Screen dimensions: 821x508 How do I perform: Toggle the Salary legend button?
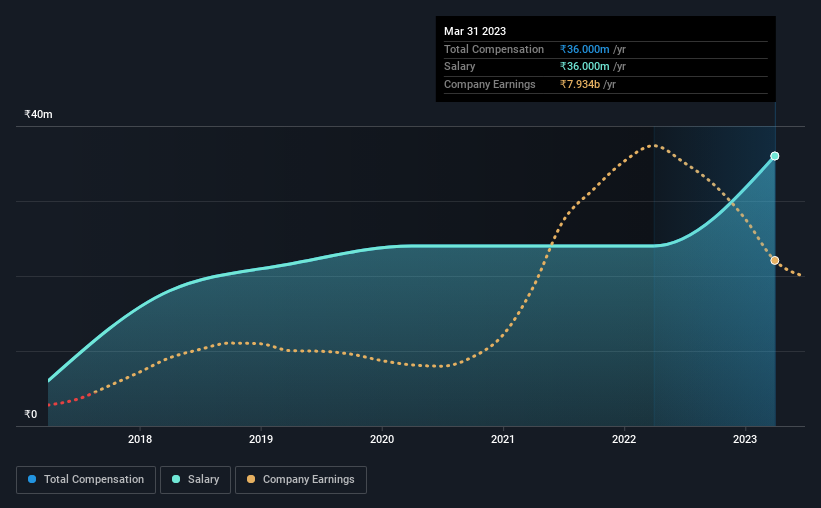195,480
